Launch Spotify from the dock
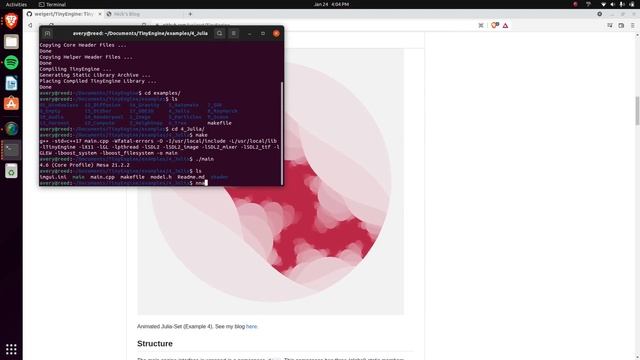This screenshot has width=640, height=360. (11, 62)
